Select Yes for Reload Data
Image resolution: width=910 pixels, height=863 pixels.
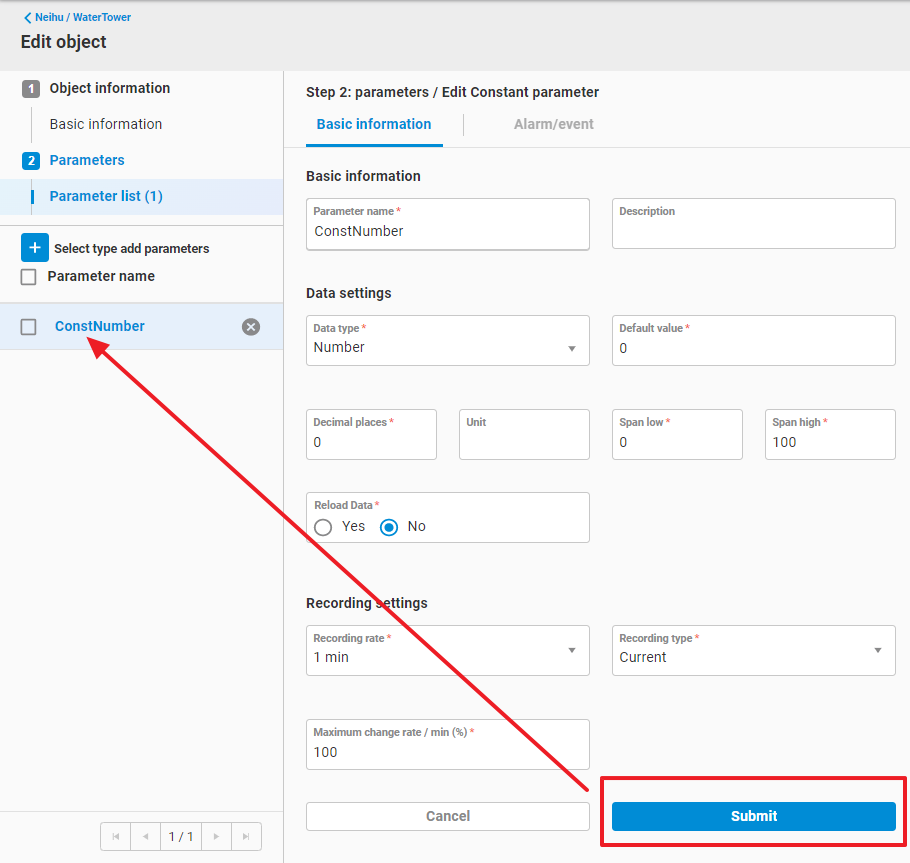click(x=323, y=527)
